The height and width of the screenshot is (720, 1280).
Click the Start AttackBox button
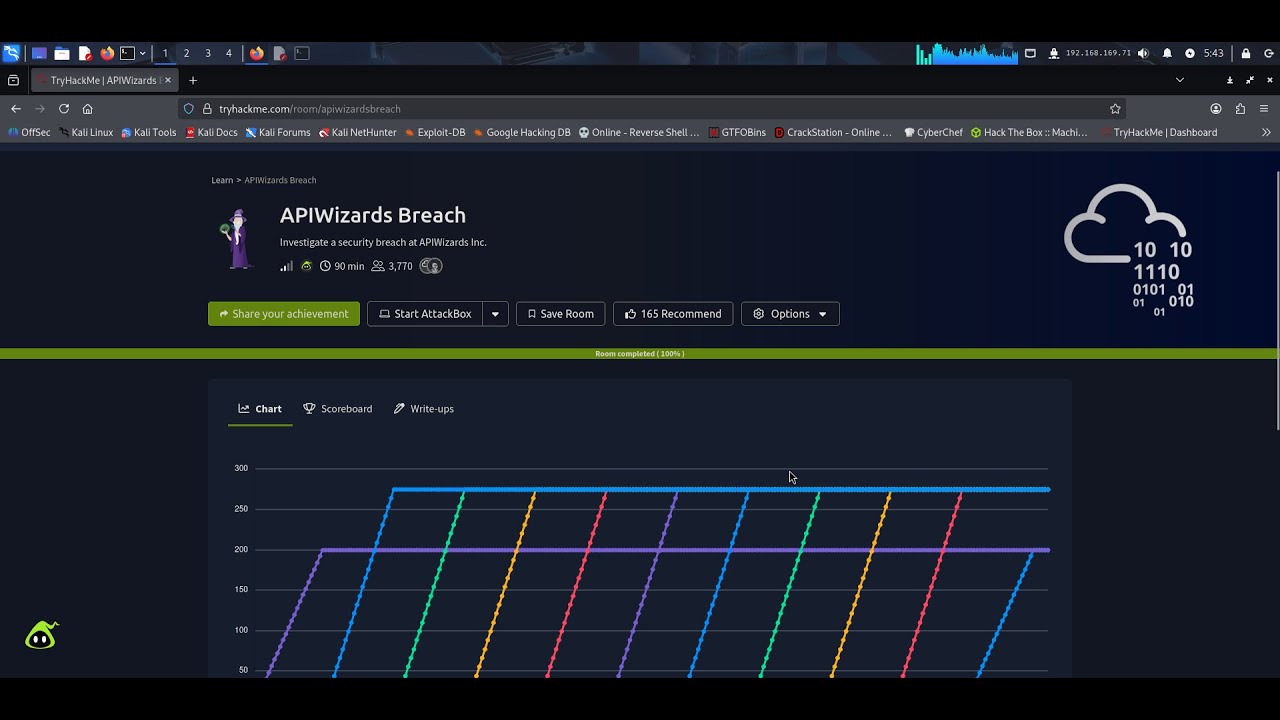coord(425,314)
